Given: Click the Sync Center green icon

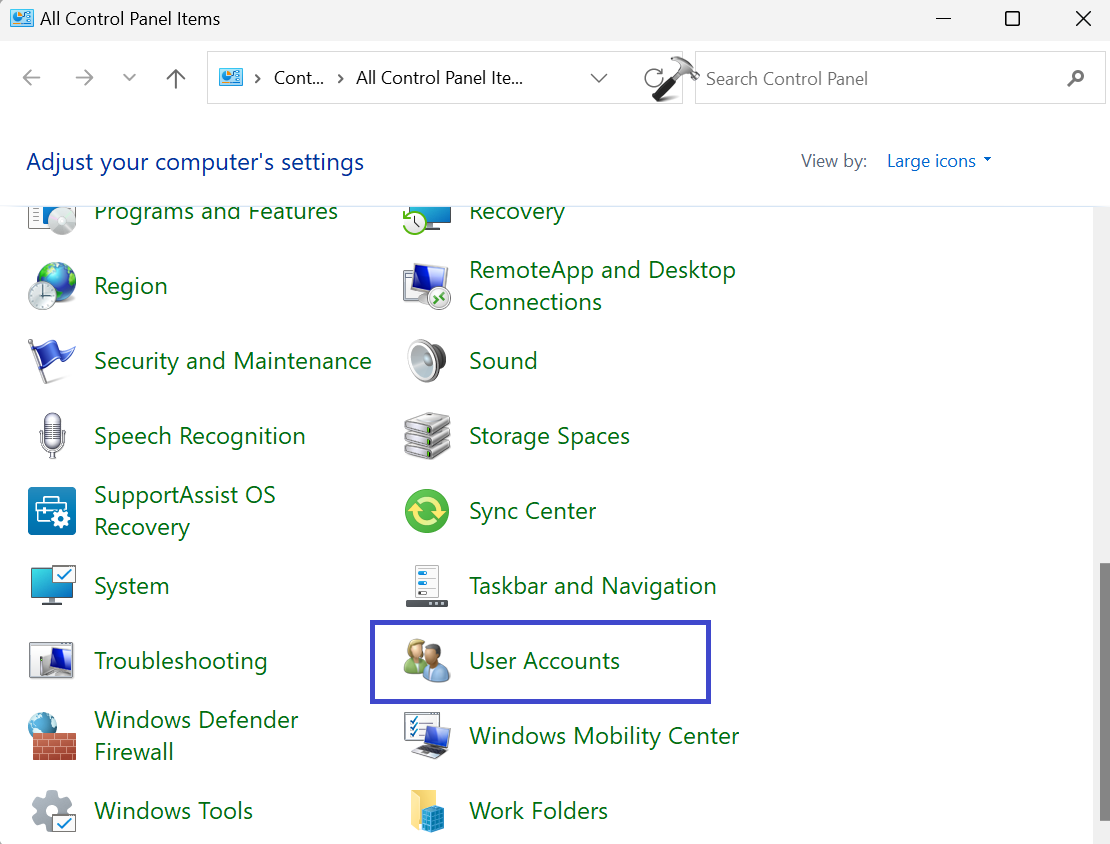Looking at the screenshot, I should [x=427, y=511].
